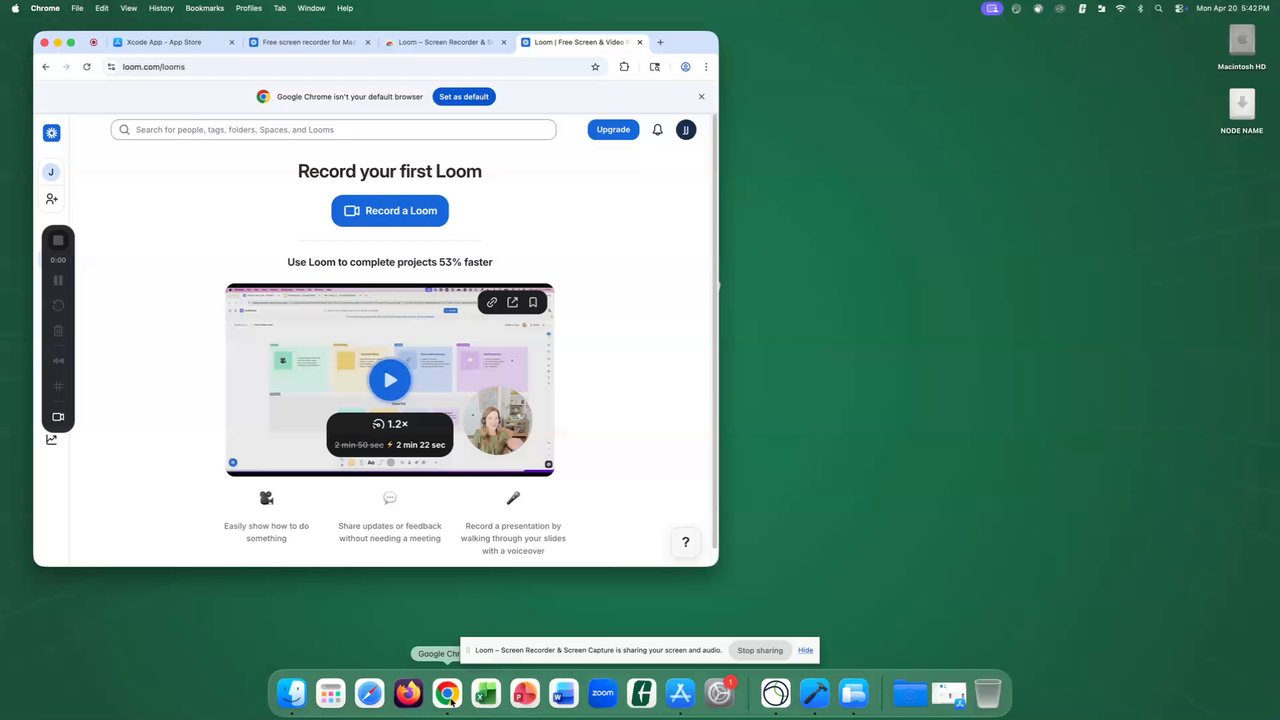Open Finder from the Dock
Viewport: 1280px width, 720px height.
tap(292, 693)
